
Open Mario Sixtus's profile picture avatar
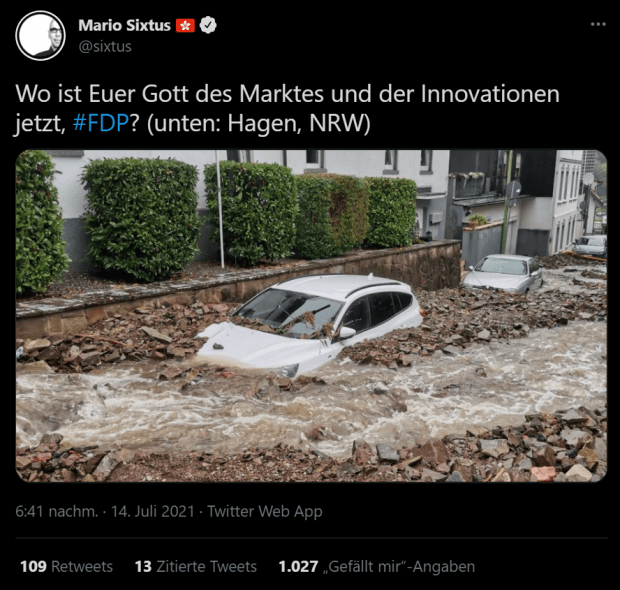click(x=40, y=36)
